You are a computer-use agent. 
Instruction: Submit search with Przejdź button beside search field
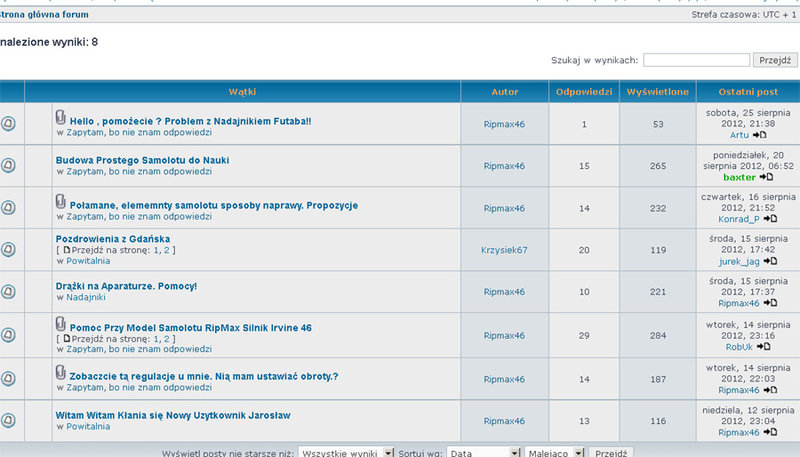(775, 60)
